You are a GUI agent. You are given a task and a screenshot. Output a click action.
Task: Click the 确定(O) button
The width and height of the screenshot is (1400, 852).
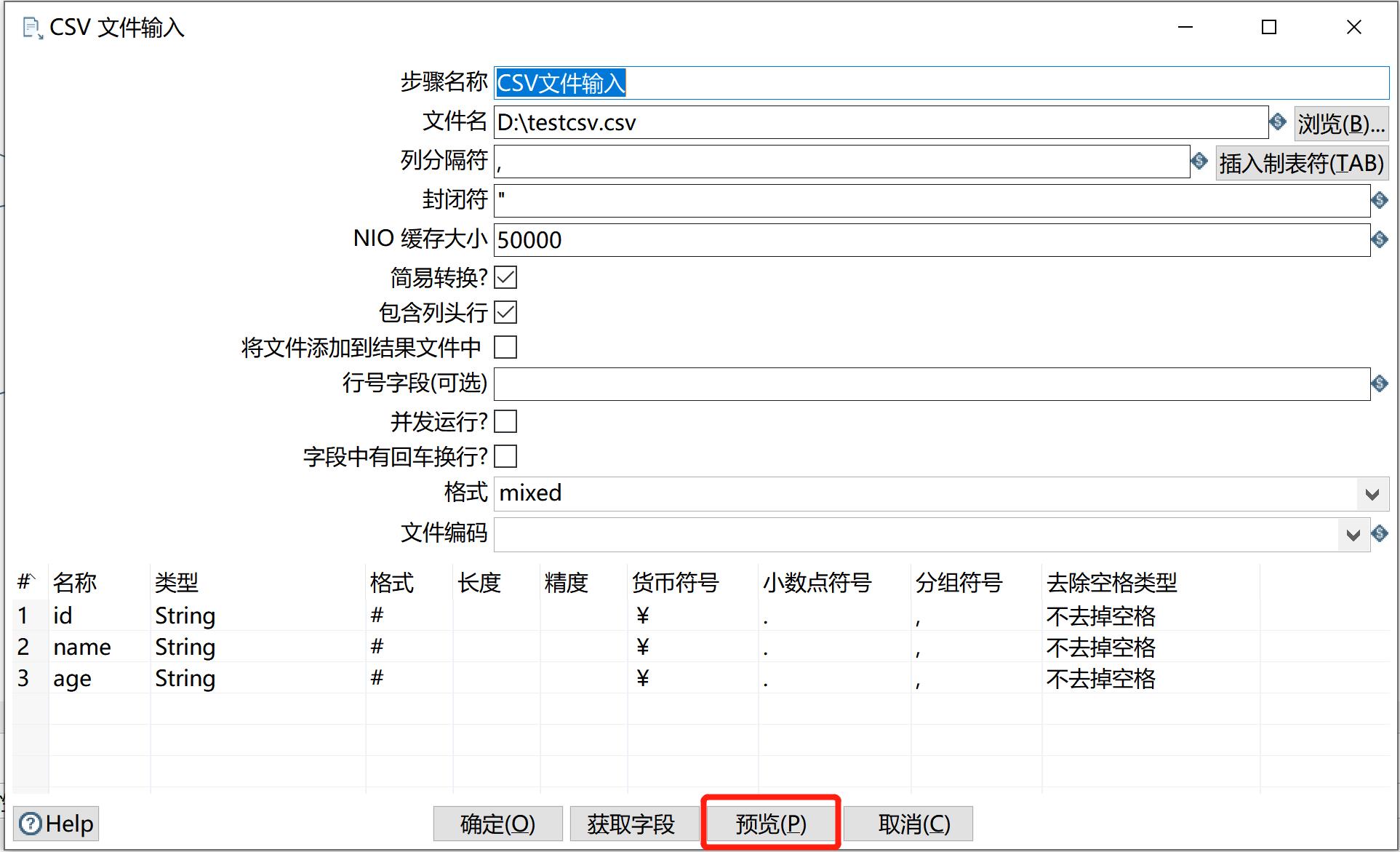click(498, 824)
